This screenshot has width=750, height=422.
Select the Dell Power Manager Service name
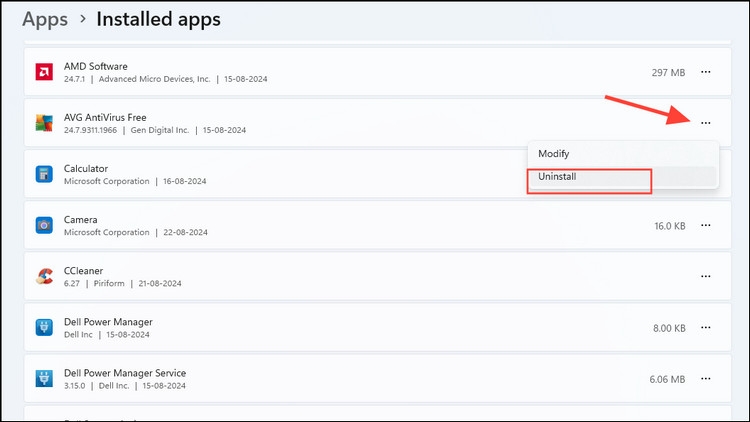click(x=125, y=373)
